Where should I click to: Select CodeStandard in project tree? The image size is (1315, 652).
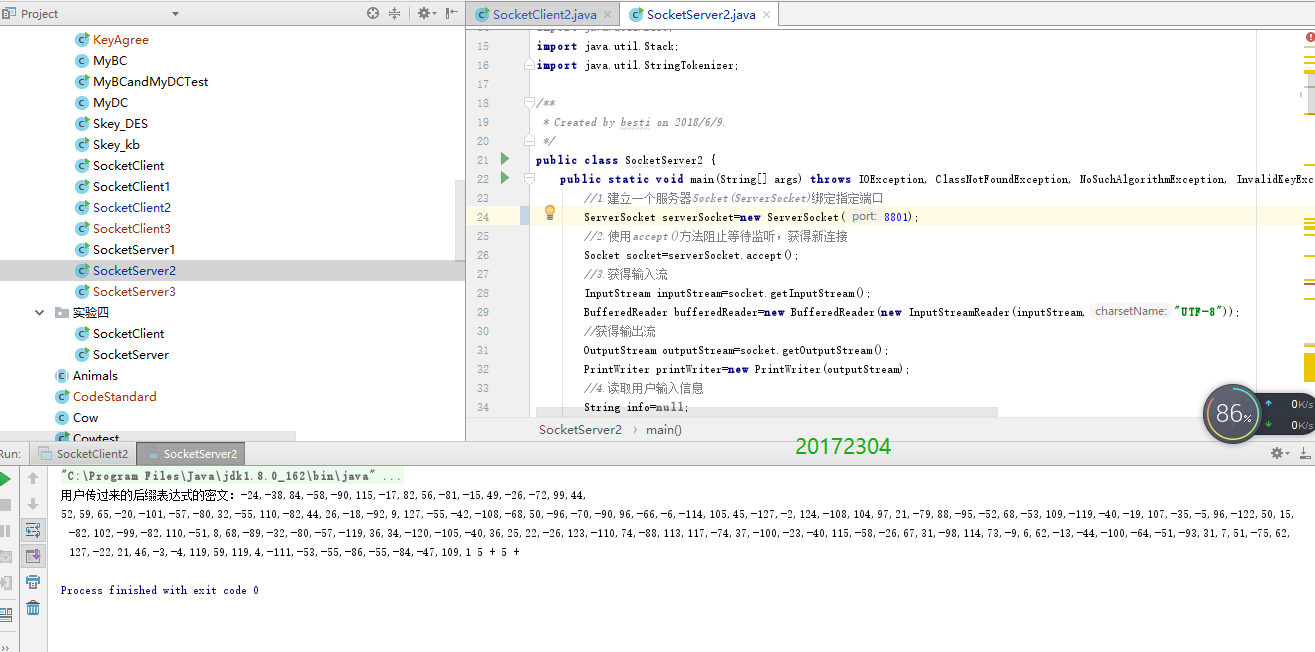pos(114,397)
